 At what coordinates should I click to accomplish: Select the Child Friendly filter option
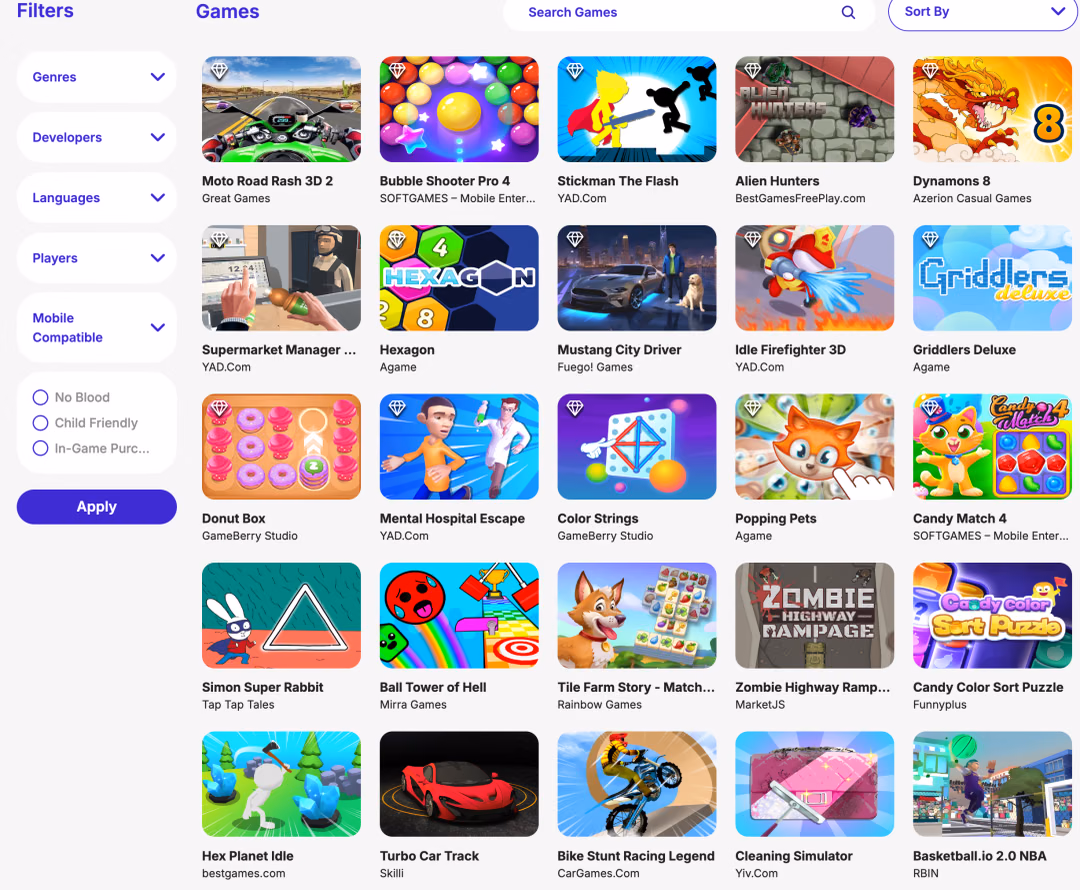[x=41, y=423]
